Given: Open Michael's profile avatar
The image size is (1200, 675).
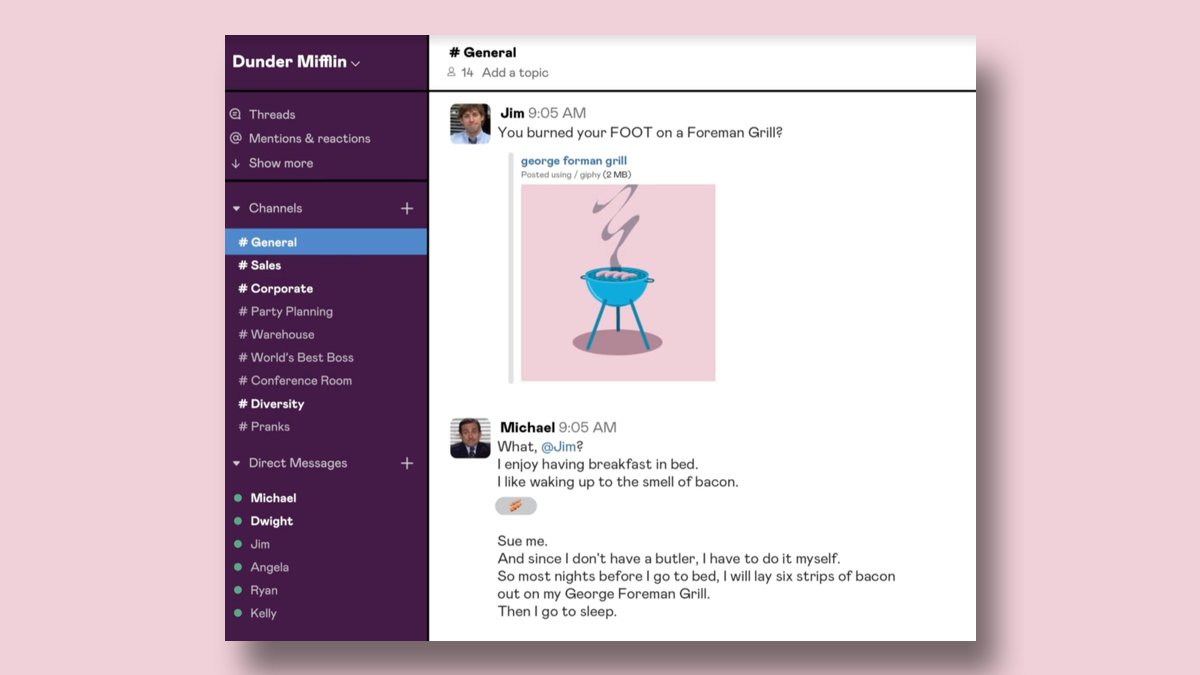Looking at the screenshot, I should coord(468,437).
